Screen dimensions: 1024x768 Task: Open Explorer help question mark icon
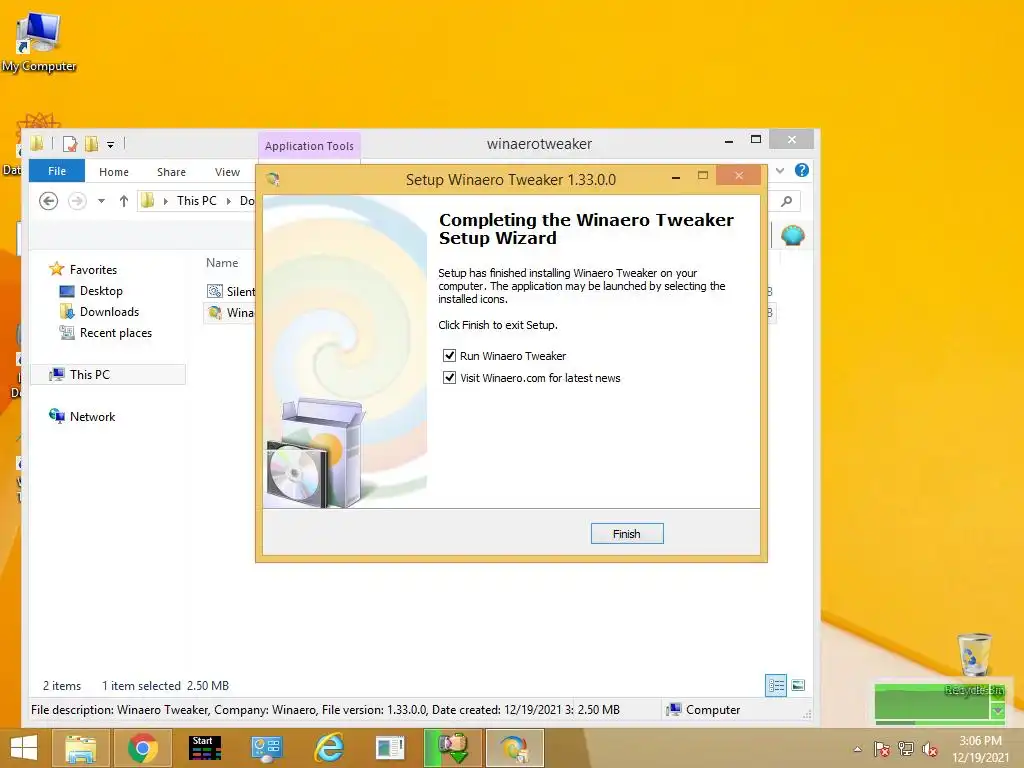pos(801,170)
